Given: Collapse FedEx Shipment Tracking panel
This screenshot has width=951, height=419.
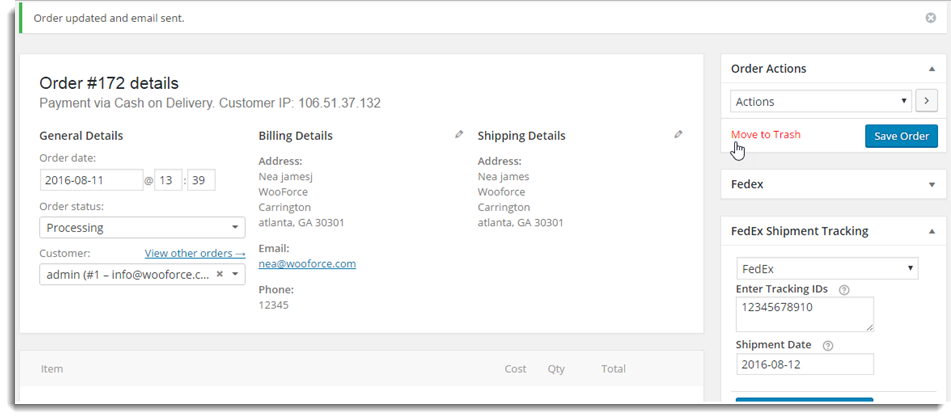Looking at the screenshot, I should (932, 231).
